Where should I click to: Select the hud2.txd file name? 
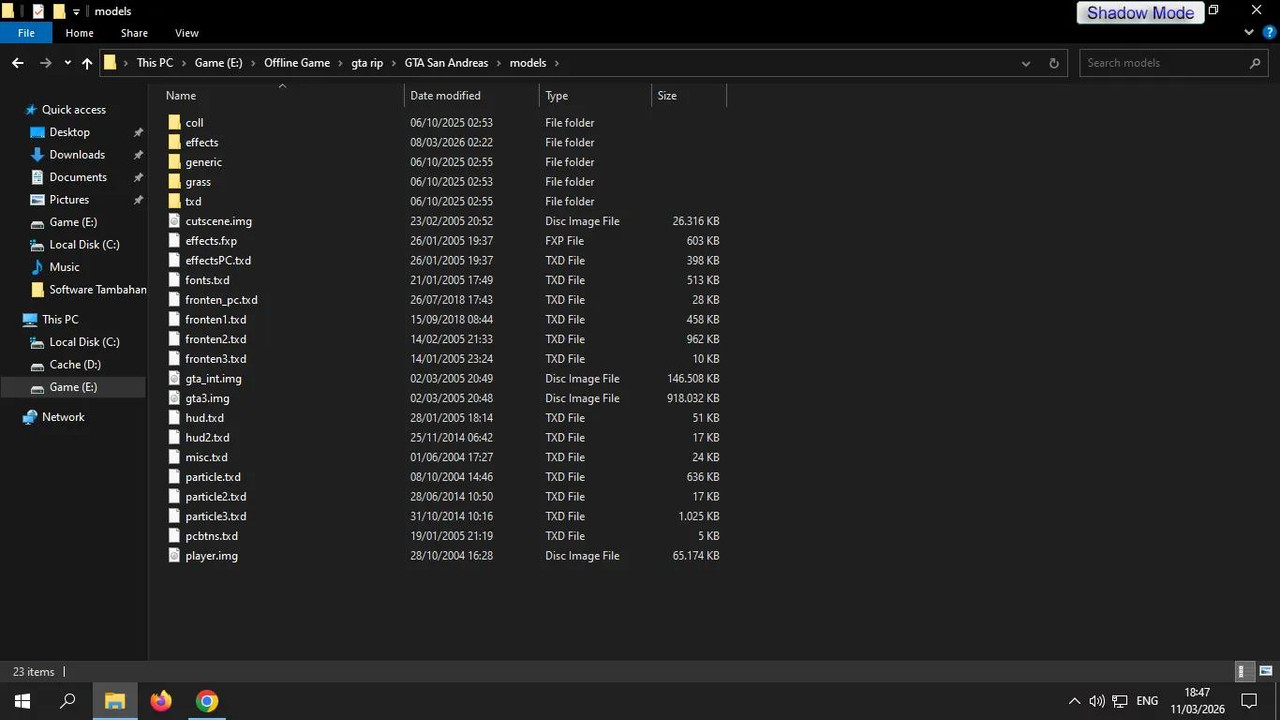207,438
